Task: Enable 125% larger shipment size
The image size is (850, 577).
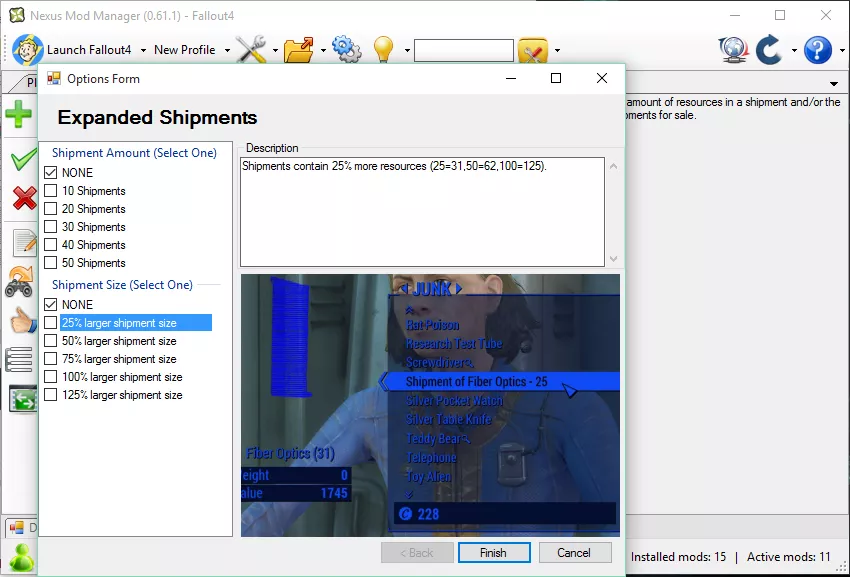Action: (50, 395)
